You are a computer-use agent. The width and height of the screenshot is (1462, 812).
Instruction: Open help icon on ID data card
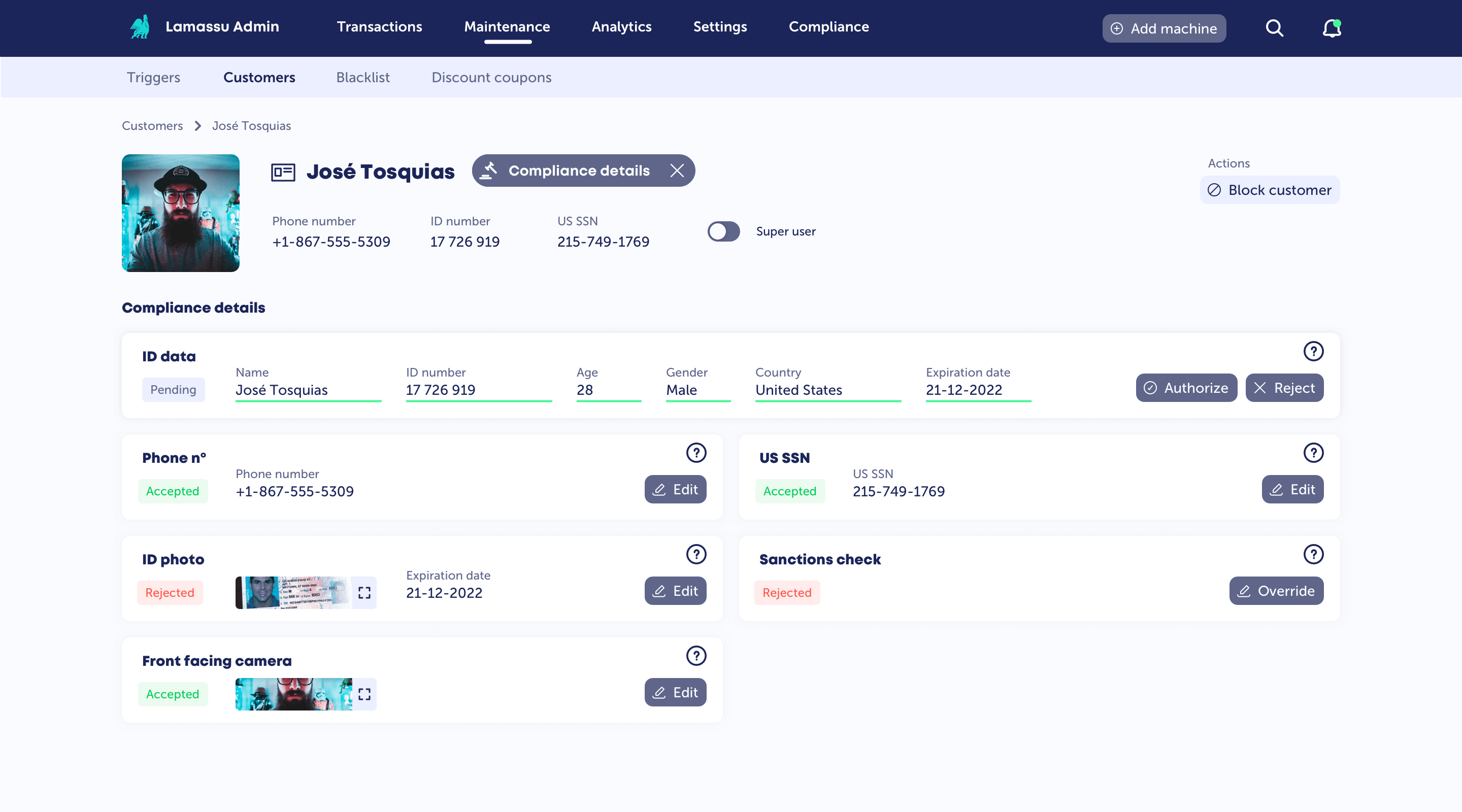1313,351
